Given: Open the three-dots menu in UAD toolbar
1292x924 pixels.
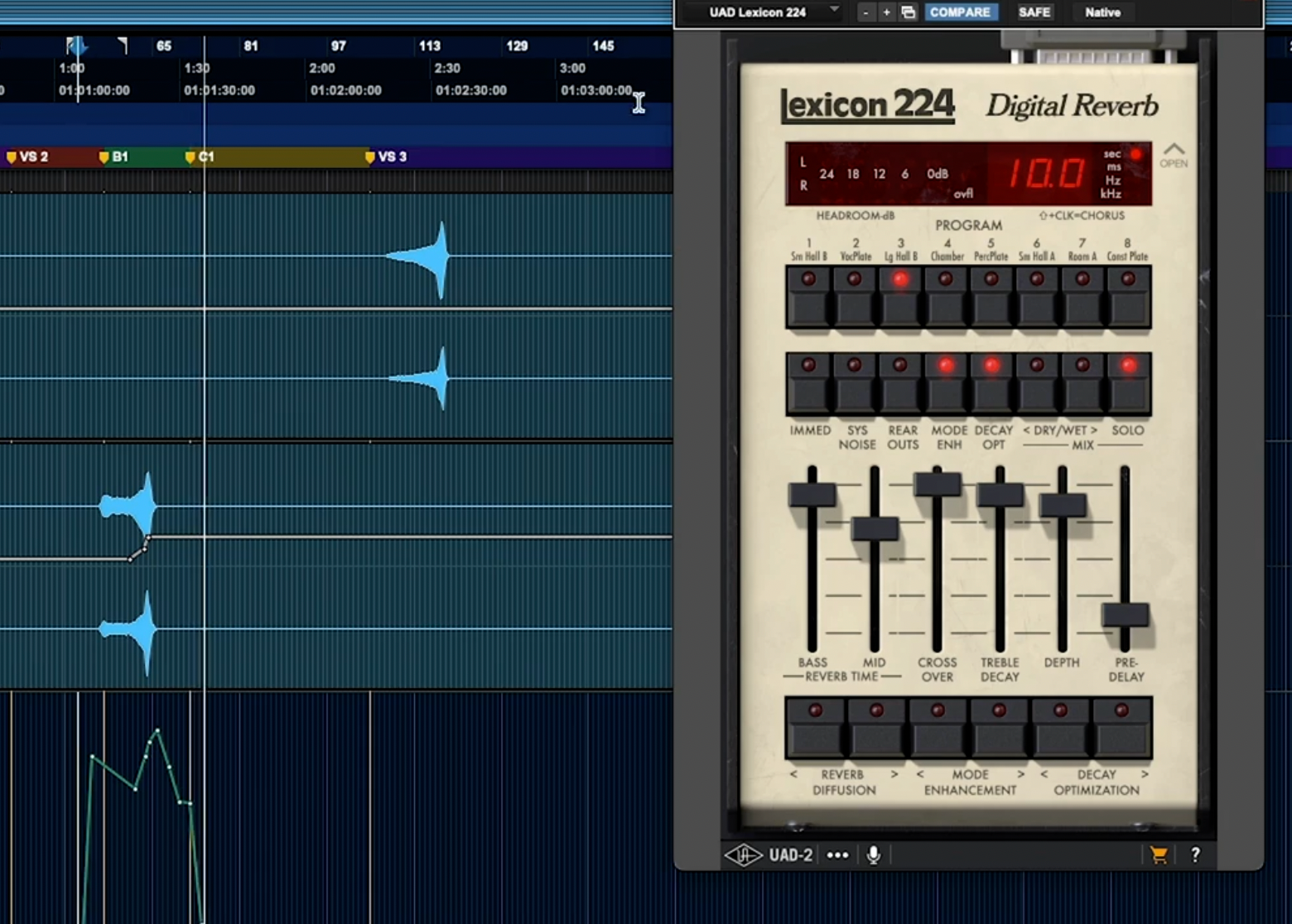Looking at the screenshot, I should point(837,855).
